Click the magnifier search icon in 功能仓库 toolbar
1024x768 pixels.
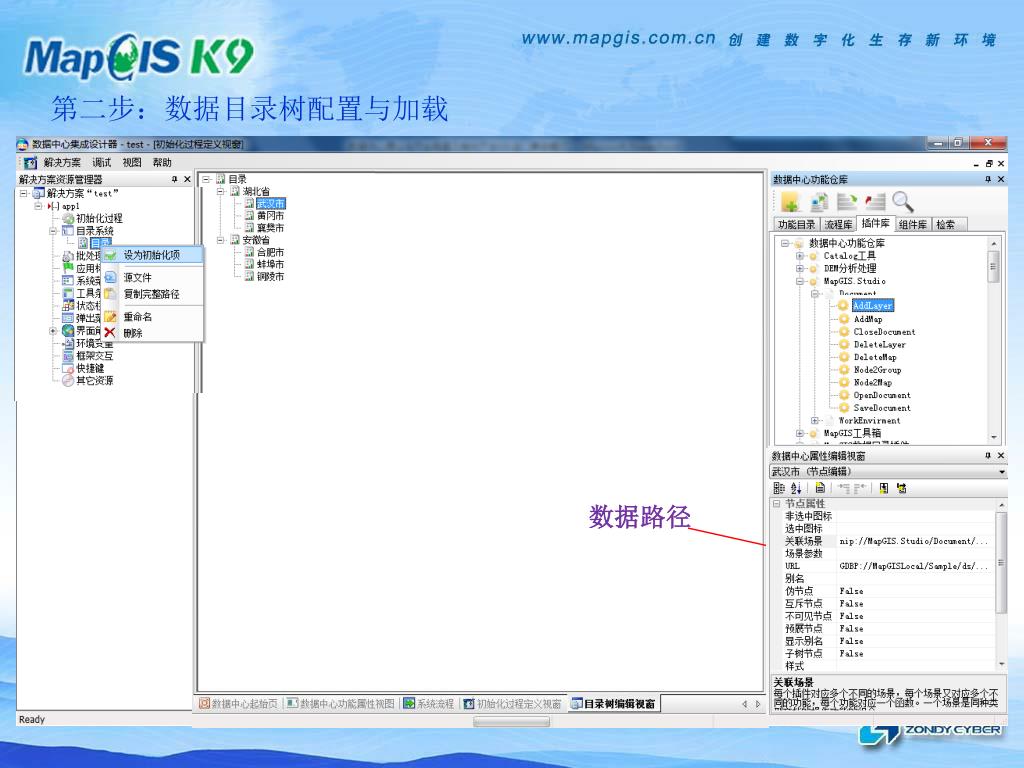(x=903, y=202)
